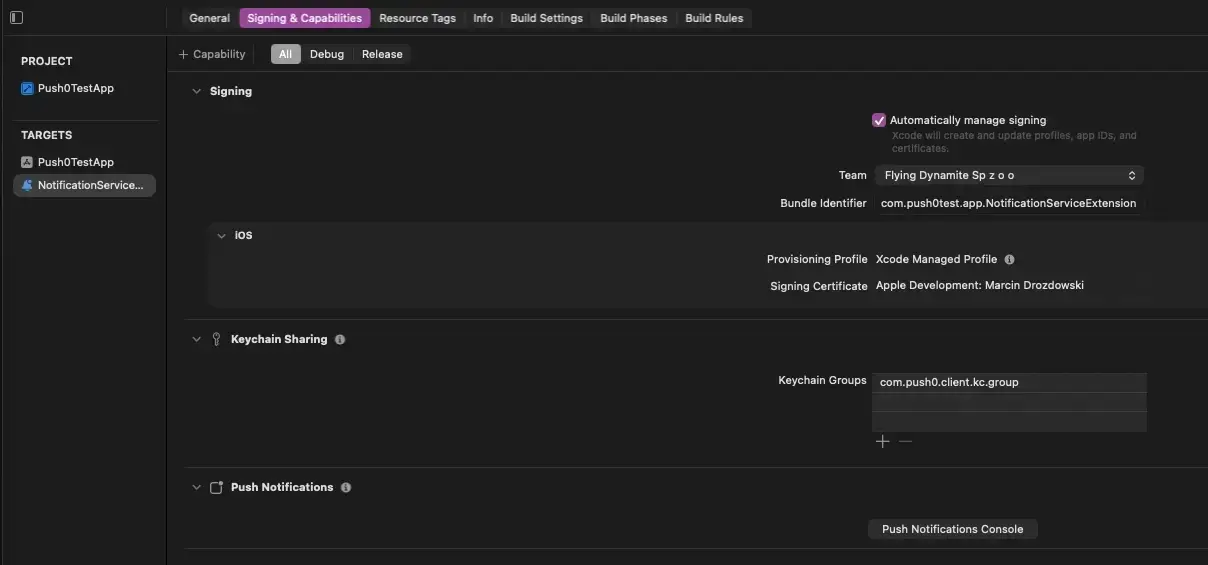Open the Build Phases tab
Viewport: 1208px width, 565px height.
[x=634, y=18]
